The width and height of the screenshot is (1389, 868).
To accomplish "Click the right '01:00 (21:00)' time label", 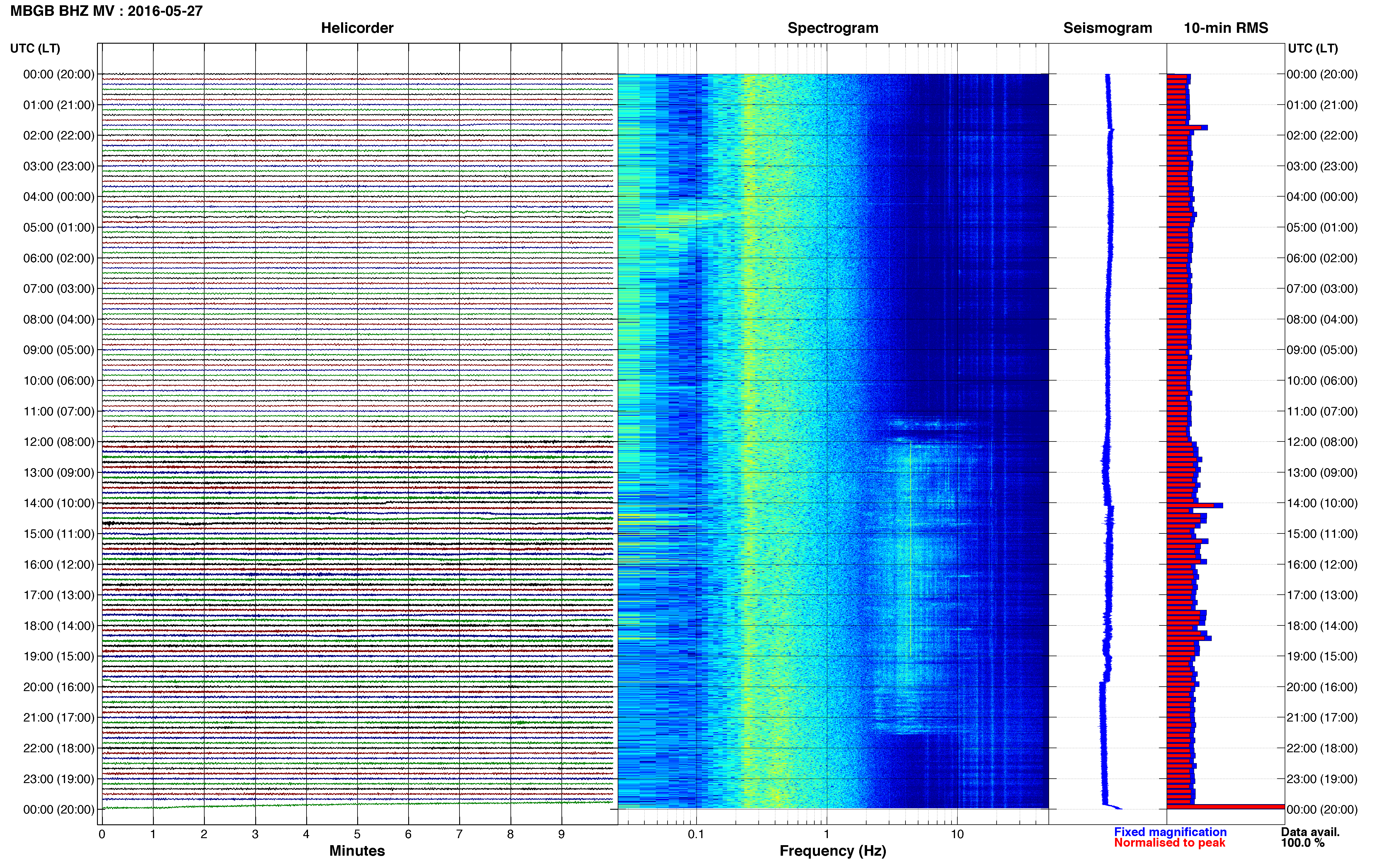I will tap(1322, 105).
